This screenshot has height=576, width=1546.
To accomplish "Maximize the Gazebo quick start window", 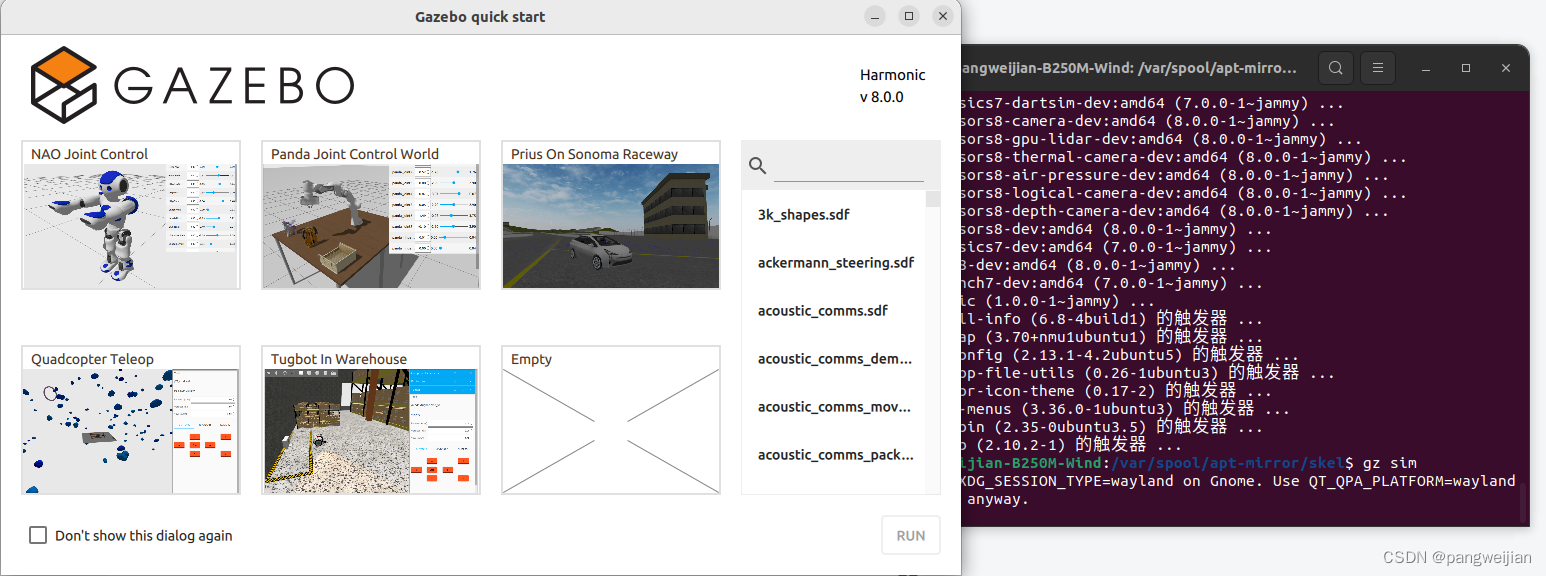I will 909,16.
